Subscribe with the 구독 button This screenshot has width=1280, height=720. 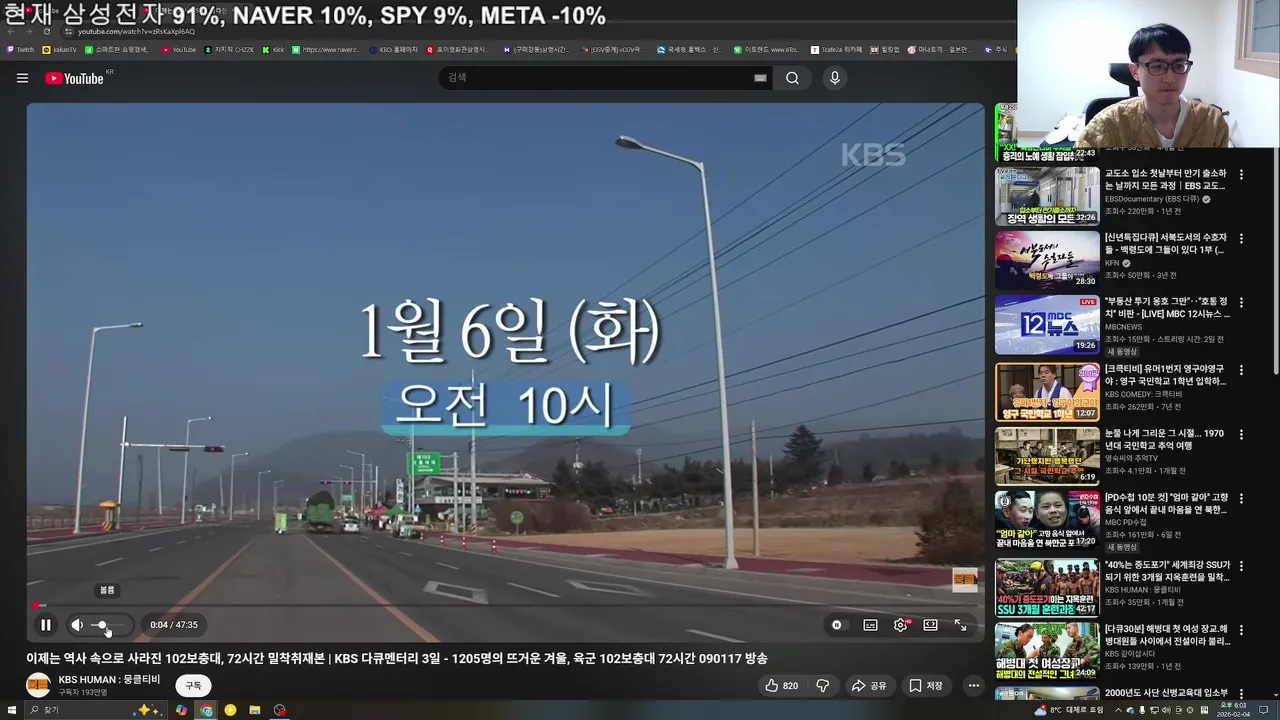point(194,686)
